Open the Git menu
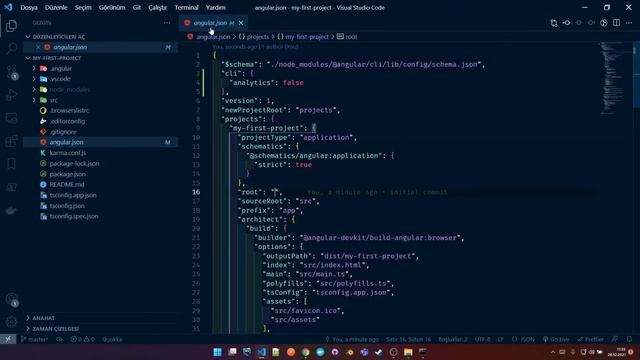 tap(137, 7)
